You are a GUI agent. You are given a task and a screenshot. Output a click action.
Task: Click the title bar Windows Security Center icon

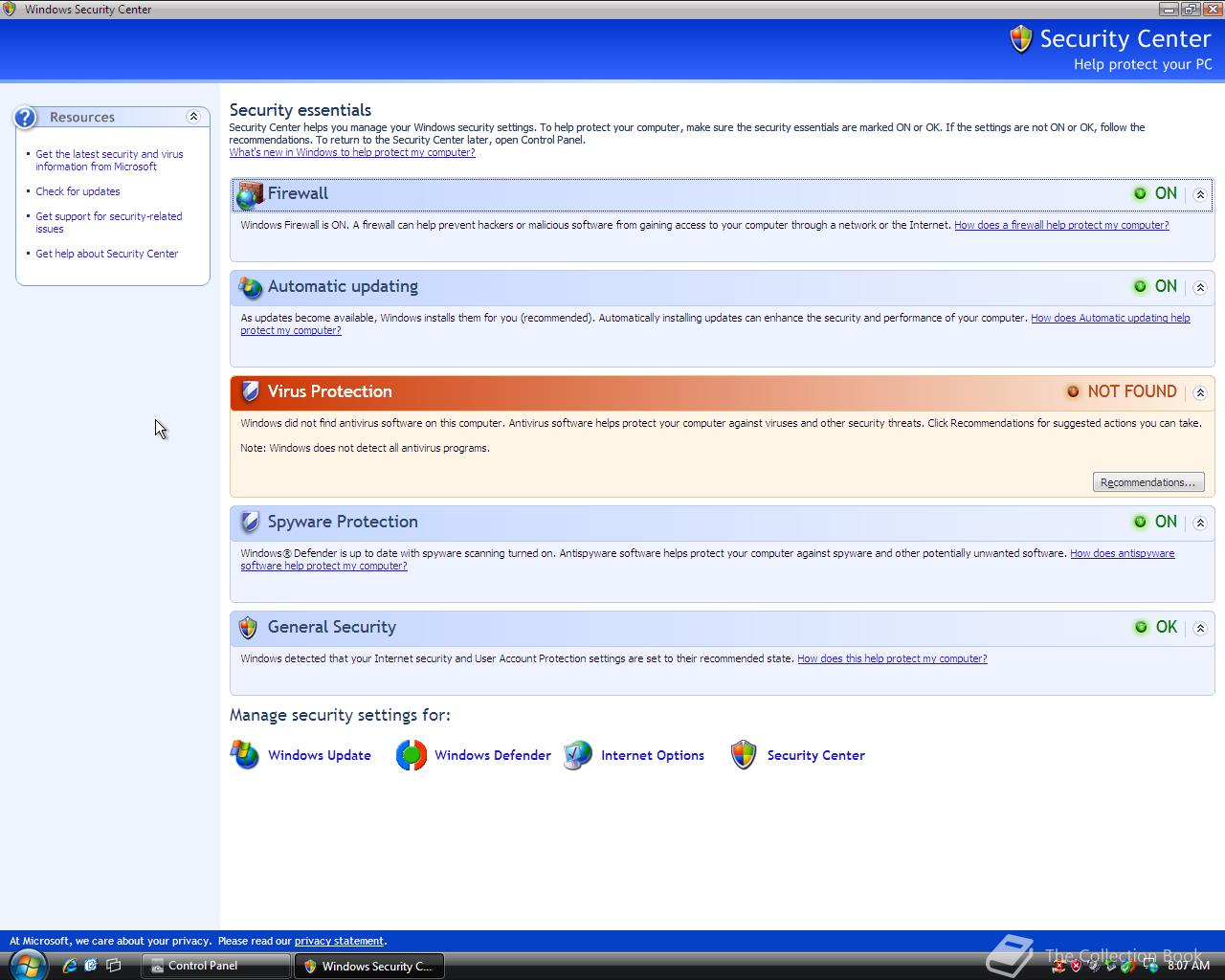point(10,9)
